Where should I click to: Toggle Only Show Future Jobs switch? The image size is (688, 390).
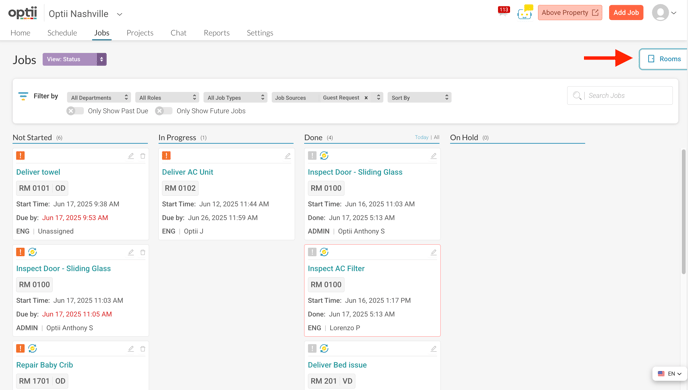pyautogui.click(x=163, y=111)
